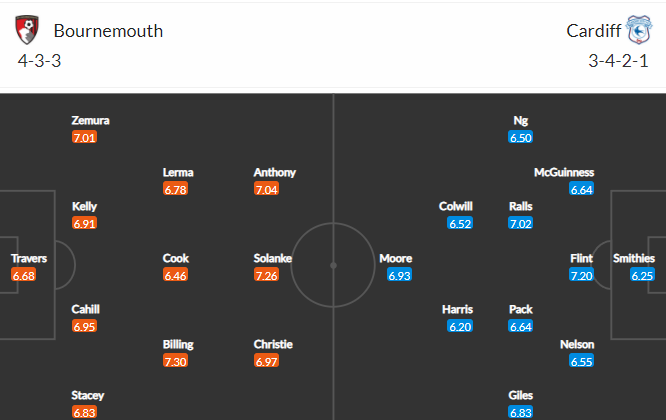Click the Bournemouth club crest icon
Viewport: 666px width, 420px height.
27,30
